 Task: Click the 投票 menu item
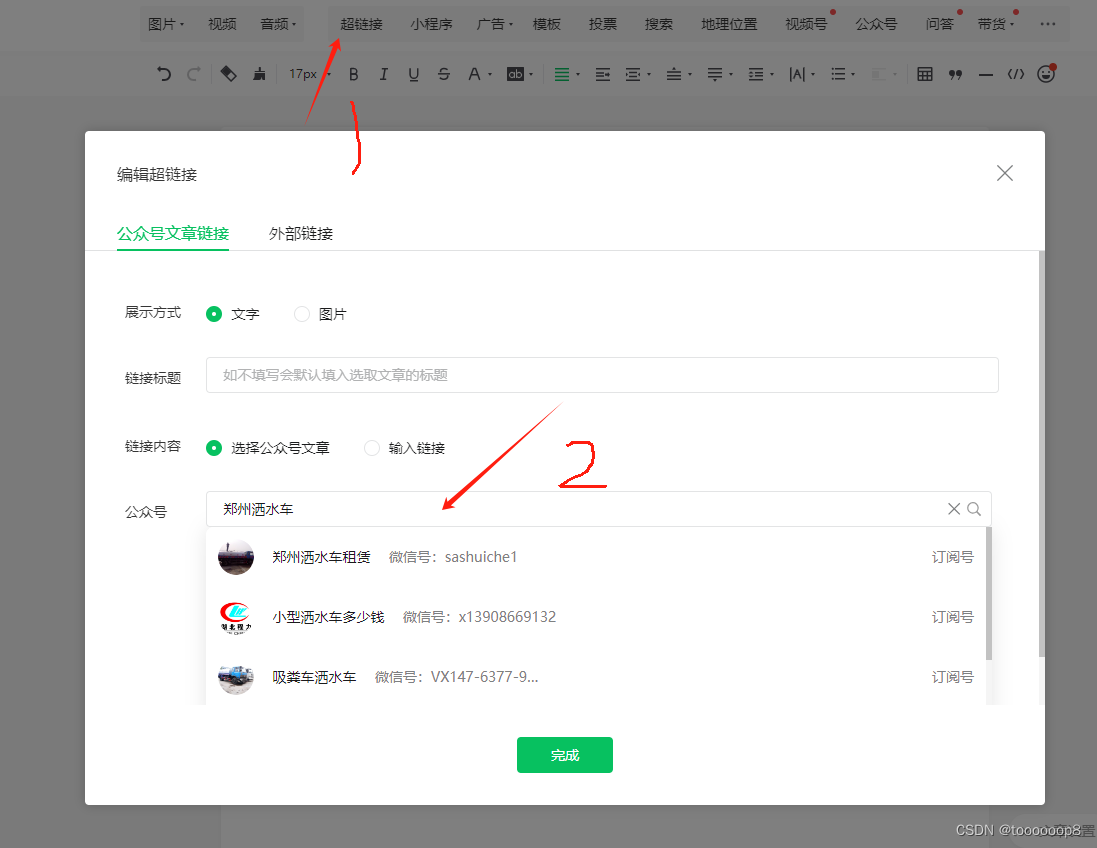602,24
